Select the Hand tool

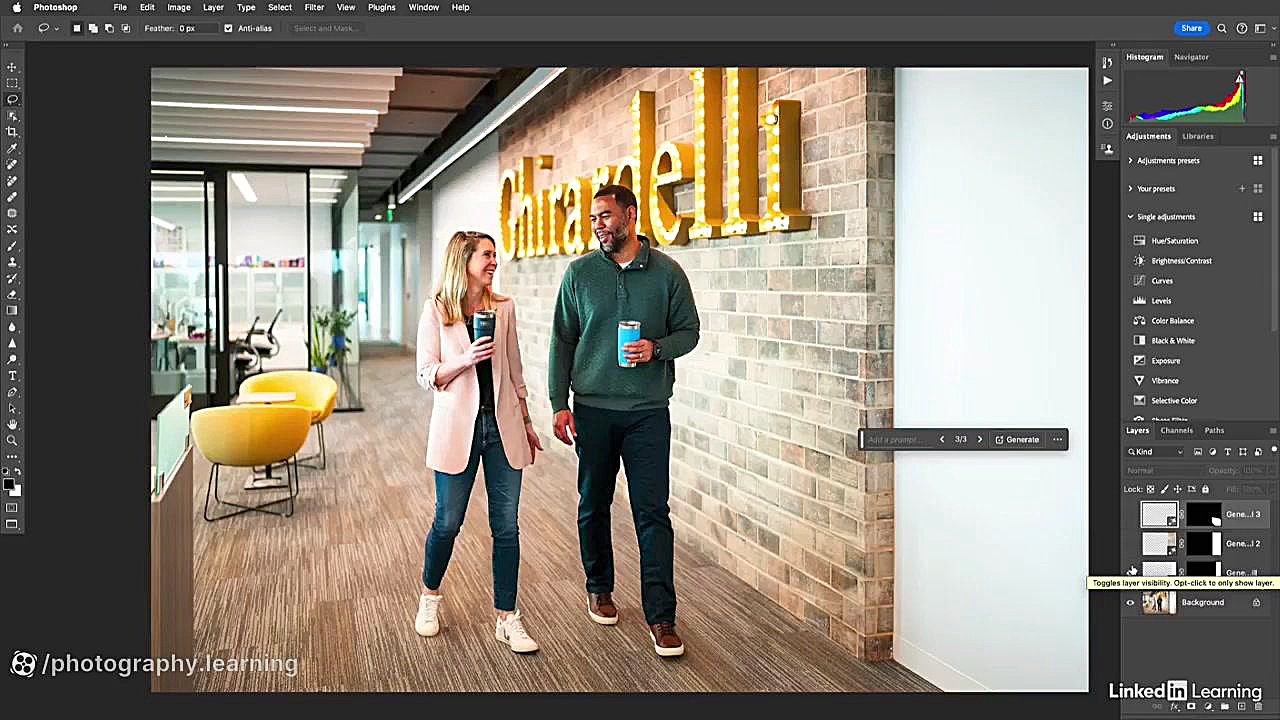coord(12,424)
